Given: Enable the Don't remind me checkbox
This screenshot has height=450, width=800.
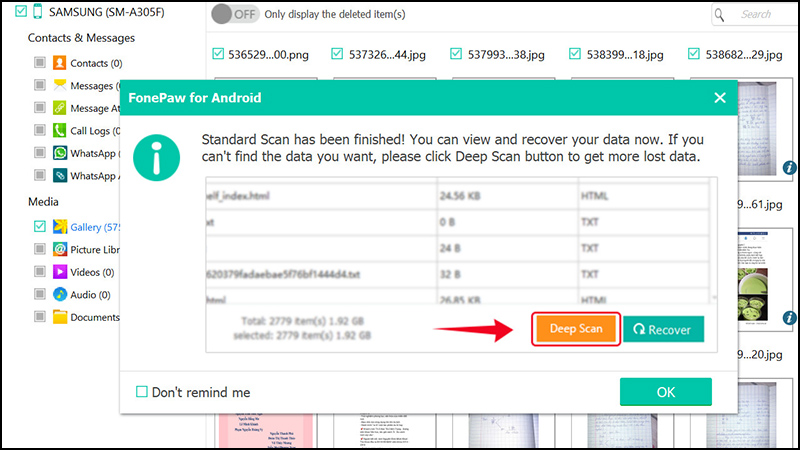Looking at the screenshot, I should coord(142,391).
